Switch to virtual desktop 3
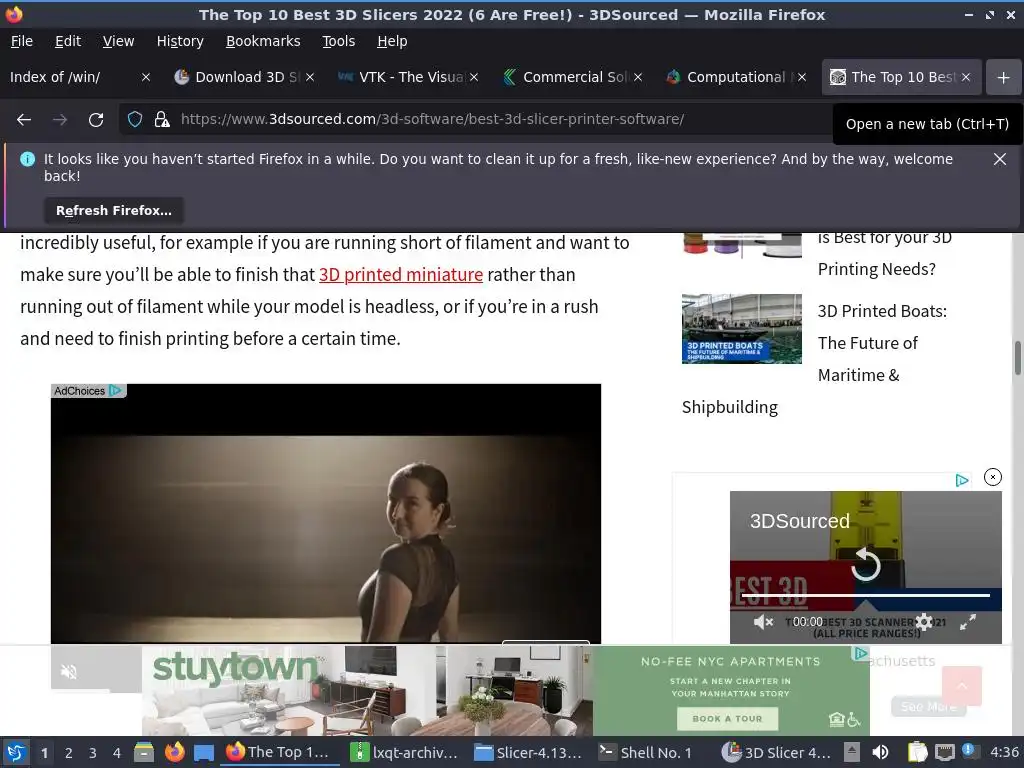Viewport: 1024px width, 768px height. pos(93,753)
